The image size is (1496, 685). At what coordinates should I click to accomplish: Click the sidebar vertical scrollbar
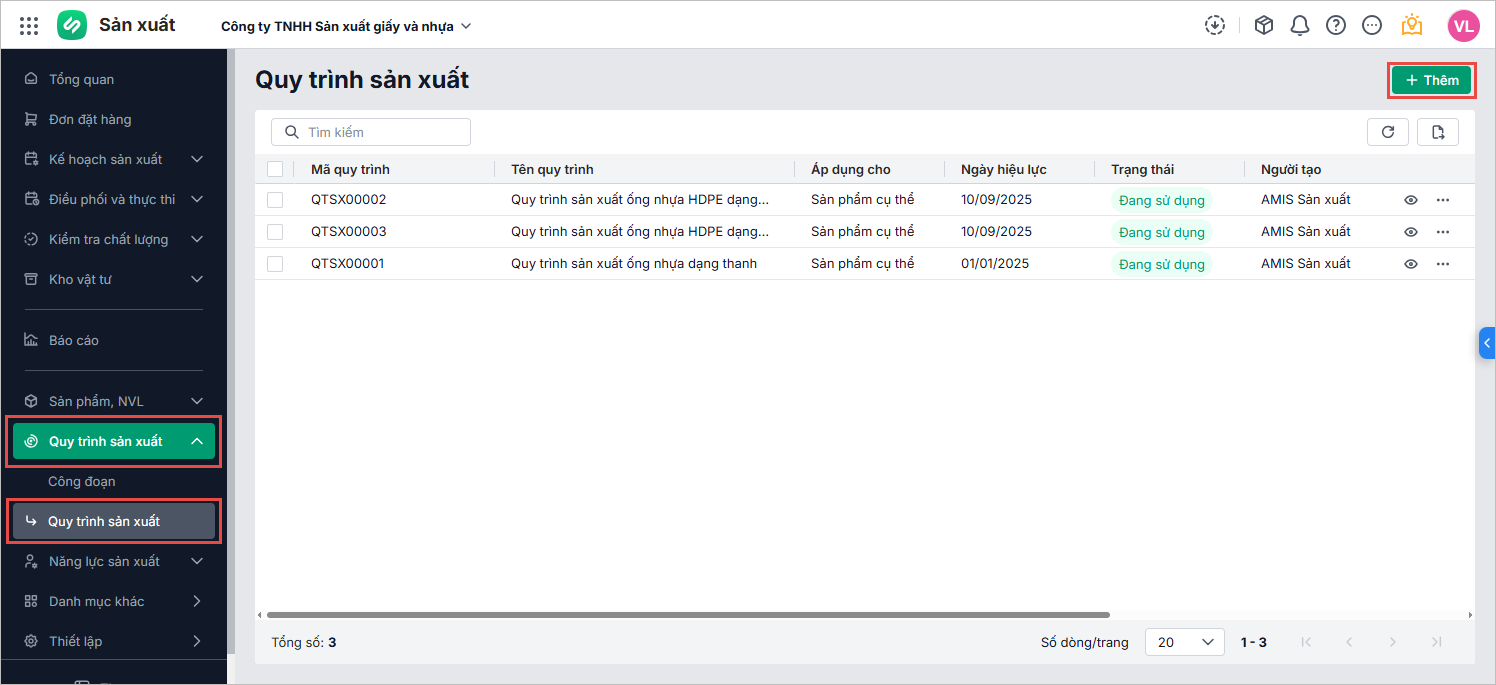tap(231, 350)
